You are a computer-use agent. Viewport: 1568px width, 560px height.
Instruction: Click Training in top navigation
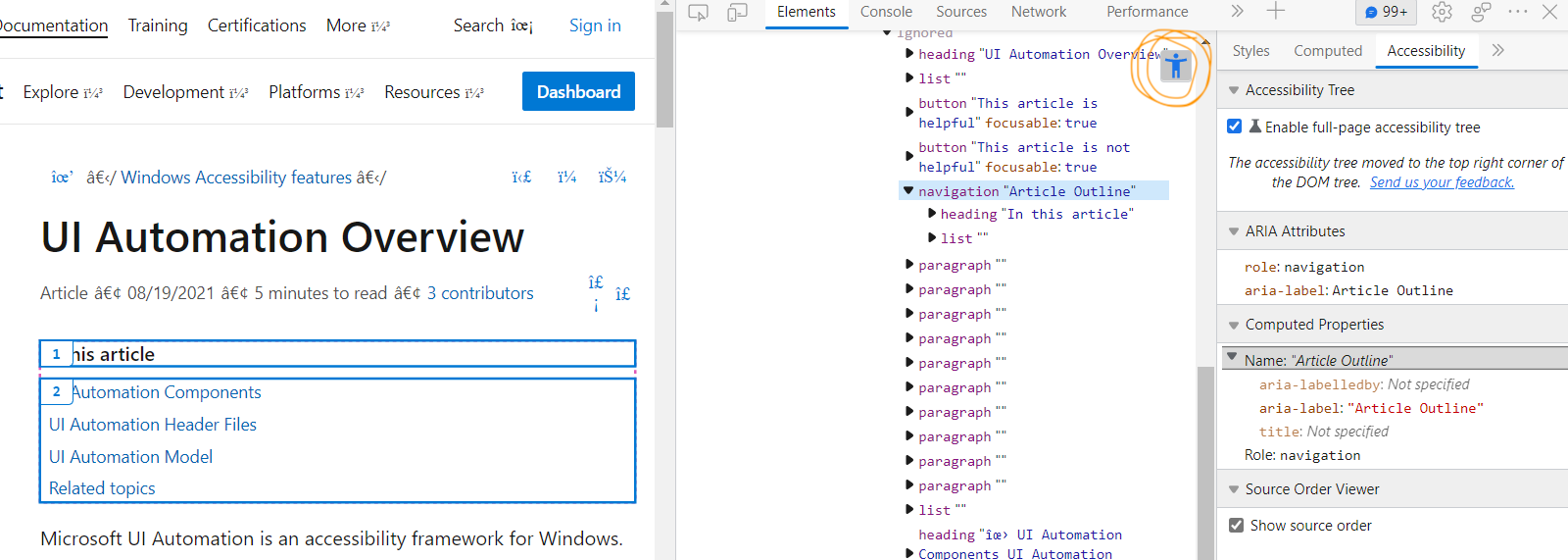pos(158,25)
